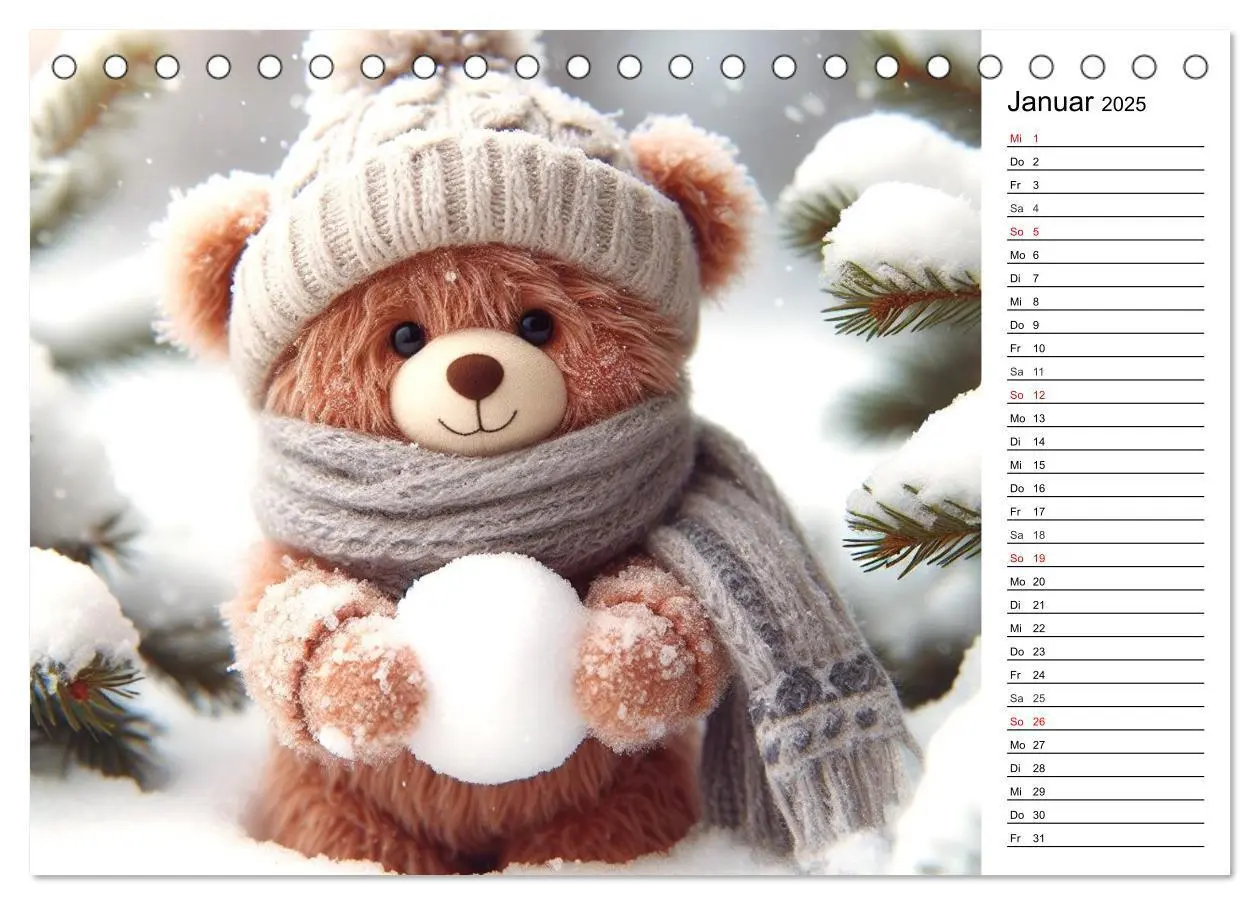Select the date row 'Fr 31'
Screen dimensions: 1260x905
coord(1105,838)
